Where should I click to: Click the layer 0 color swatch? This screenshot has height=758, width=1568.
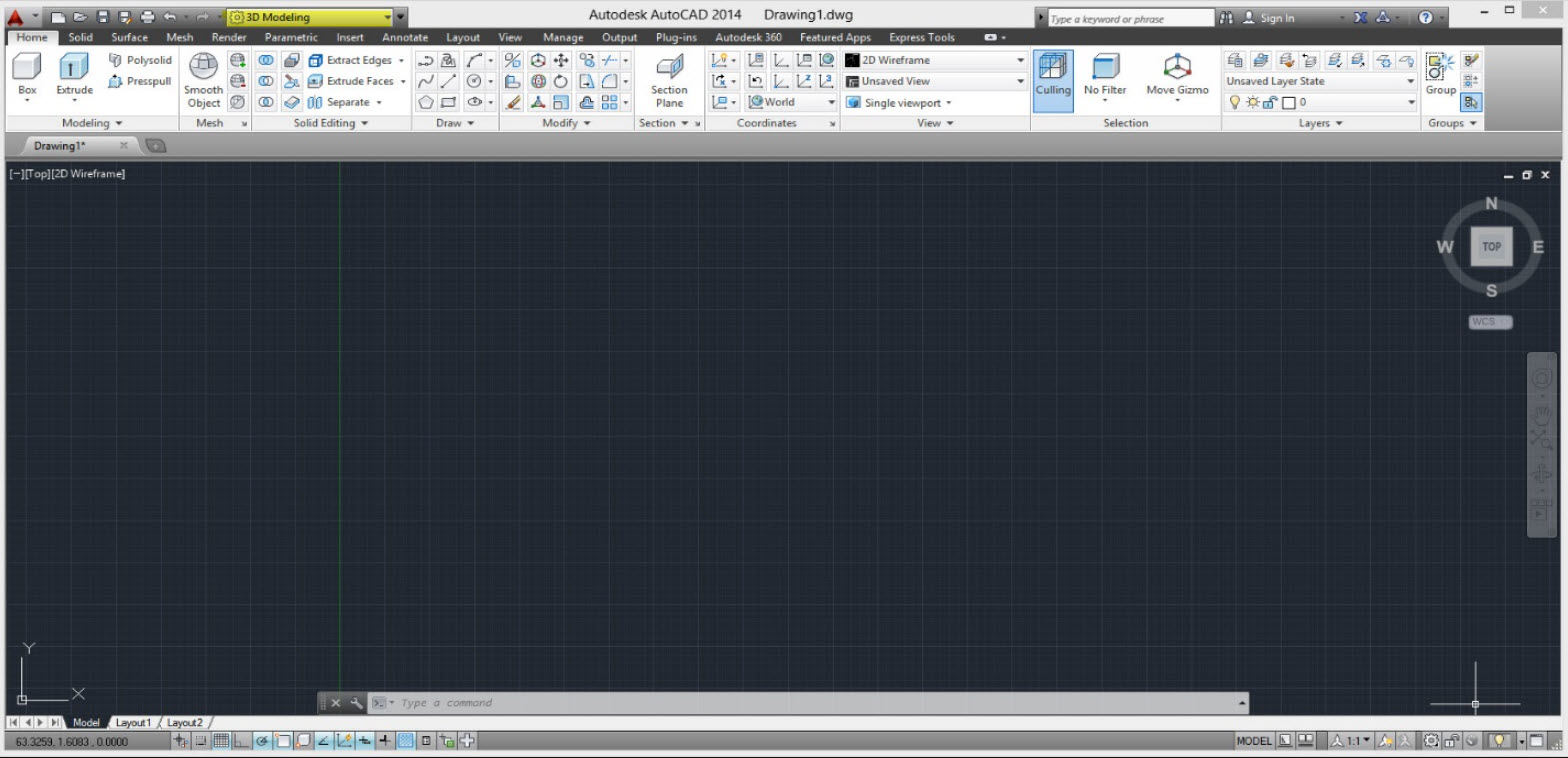click(x=1288, y=102)
